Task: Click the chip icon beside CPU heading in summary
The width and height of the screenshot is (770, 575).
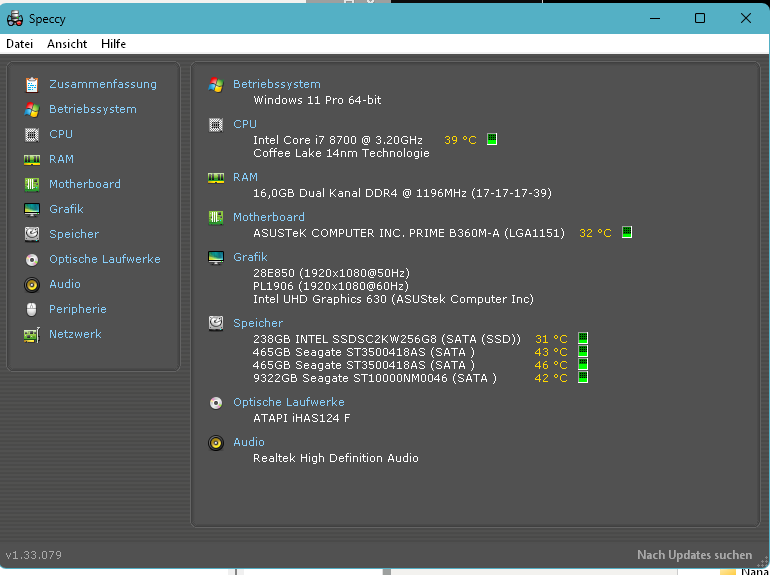Action: coord(216,125)
